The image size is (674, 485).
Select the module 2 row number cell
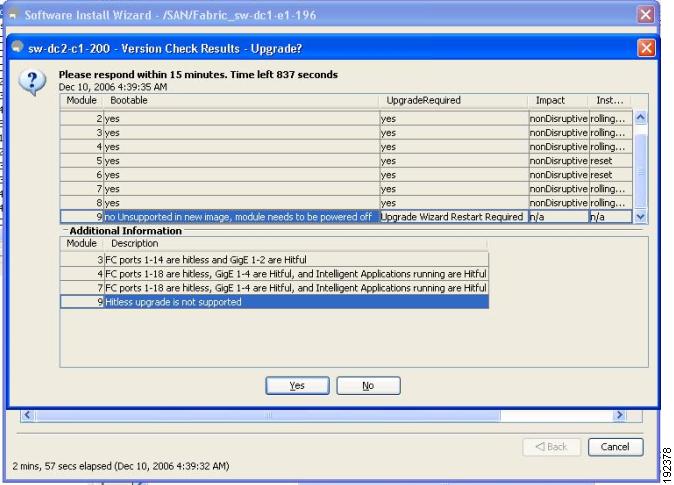click(82, 118)
